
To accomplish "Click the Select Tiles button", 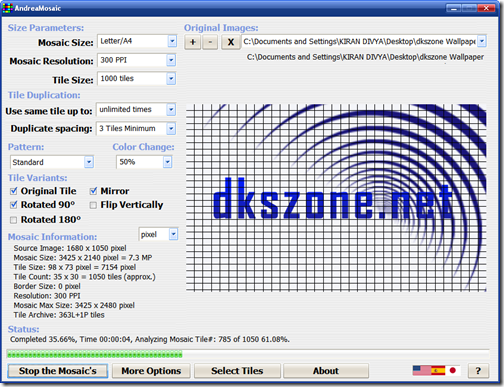I will pyautogui.click(x=237, y=371).
